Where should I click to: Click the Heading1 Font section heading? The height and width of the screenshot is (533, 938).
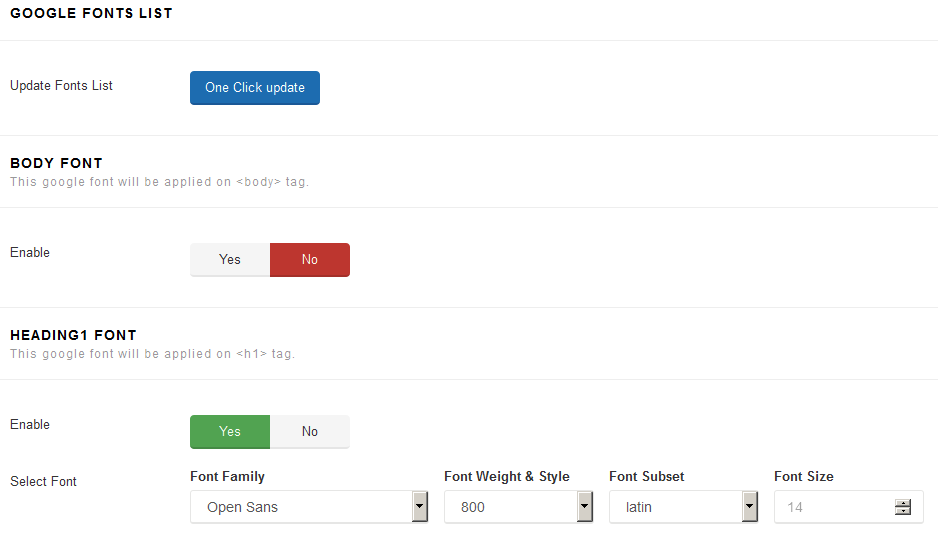click(x=73, y=335)
